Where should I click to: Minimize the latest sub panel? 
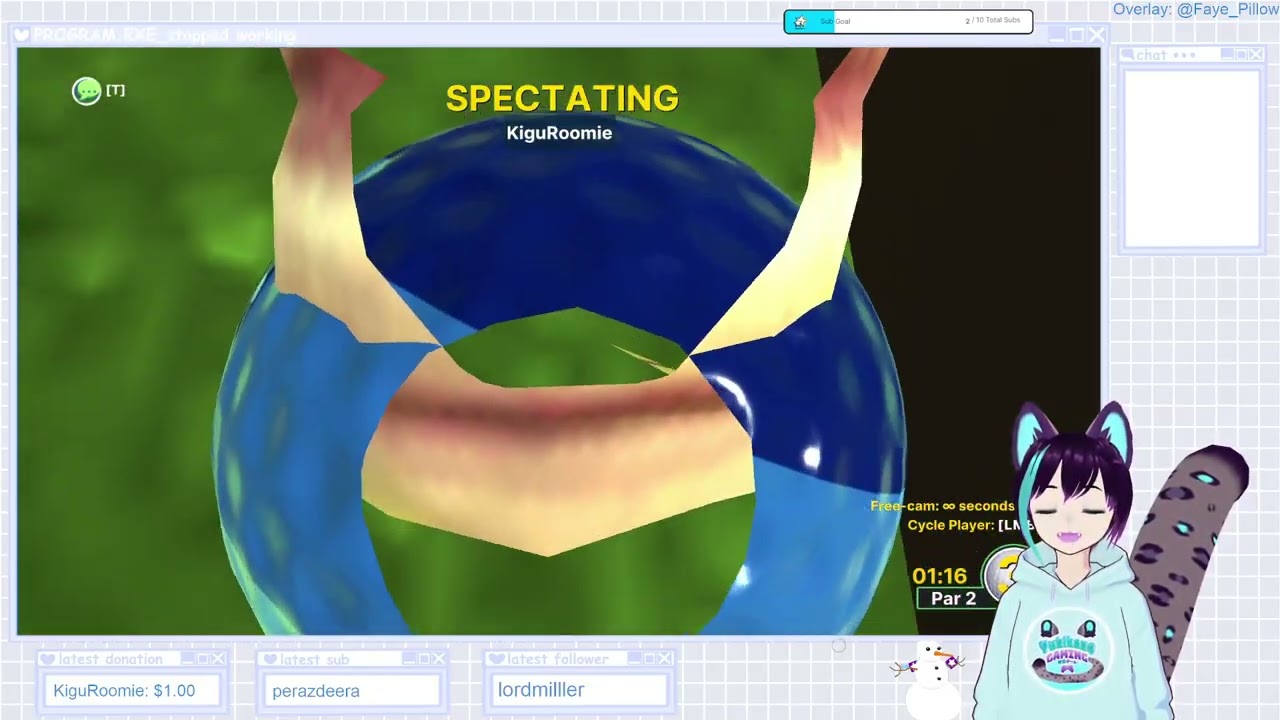click(409, 659)
